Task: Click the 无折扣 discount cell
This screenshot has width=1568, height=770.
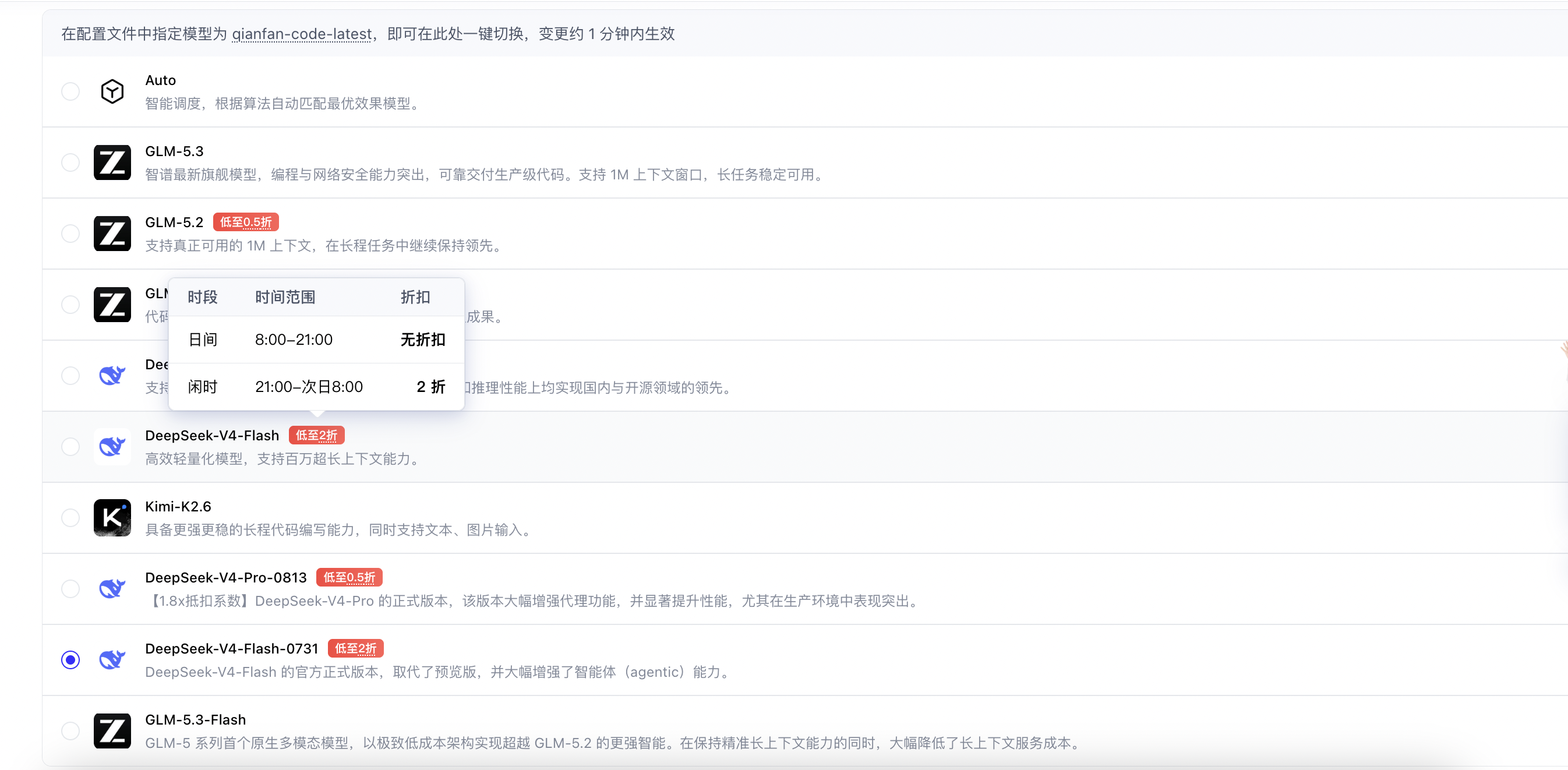Action: pyautogui.click(x=423, y=340)
